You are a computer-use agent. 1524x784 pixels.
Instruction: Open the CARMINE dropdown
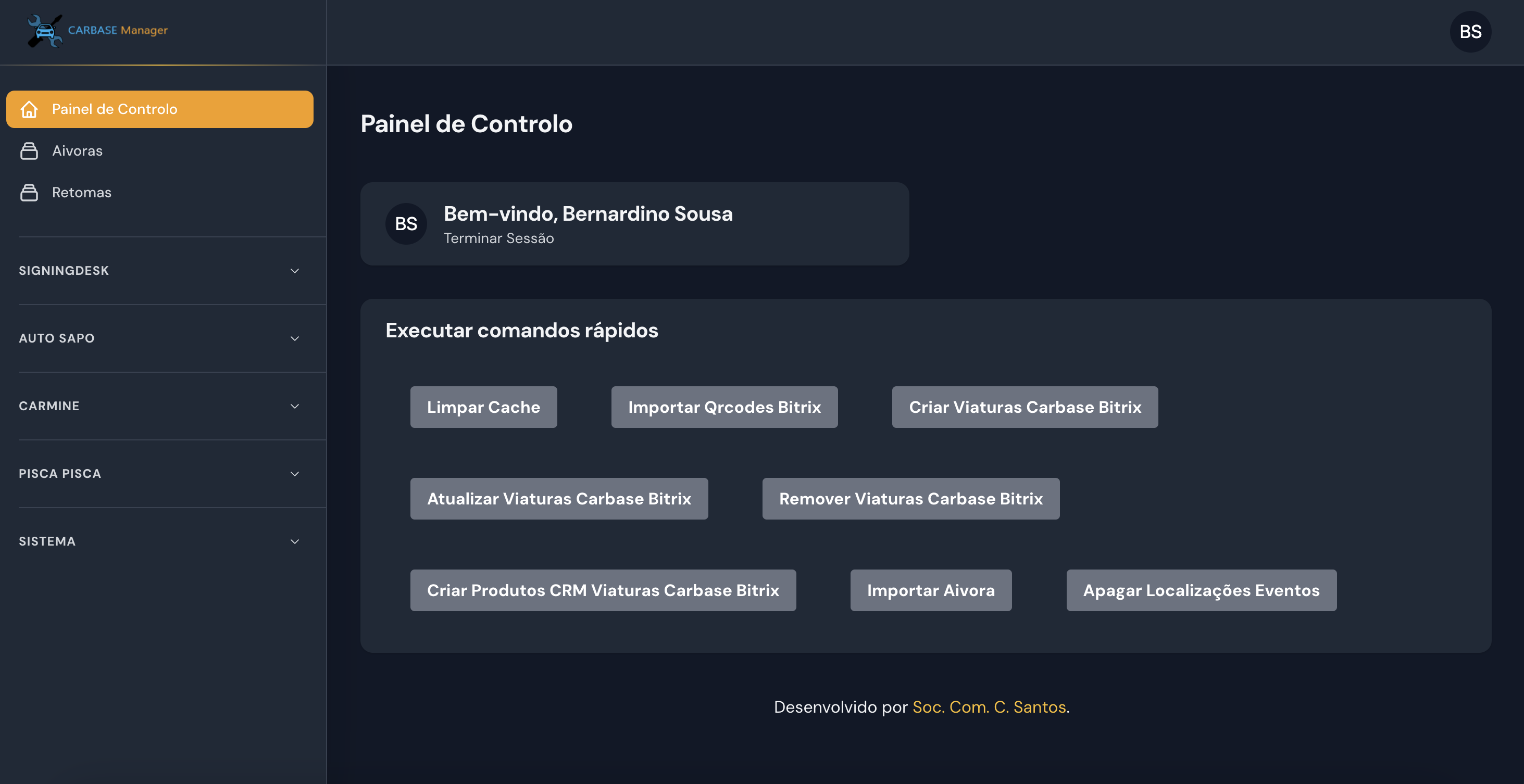(x=295, y=406)
